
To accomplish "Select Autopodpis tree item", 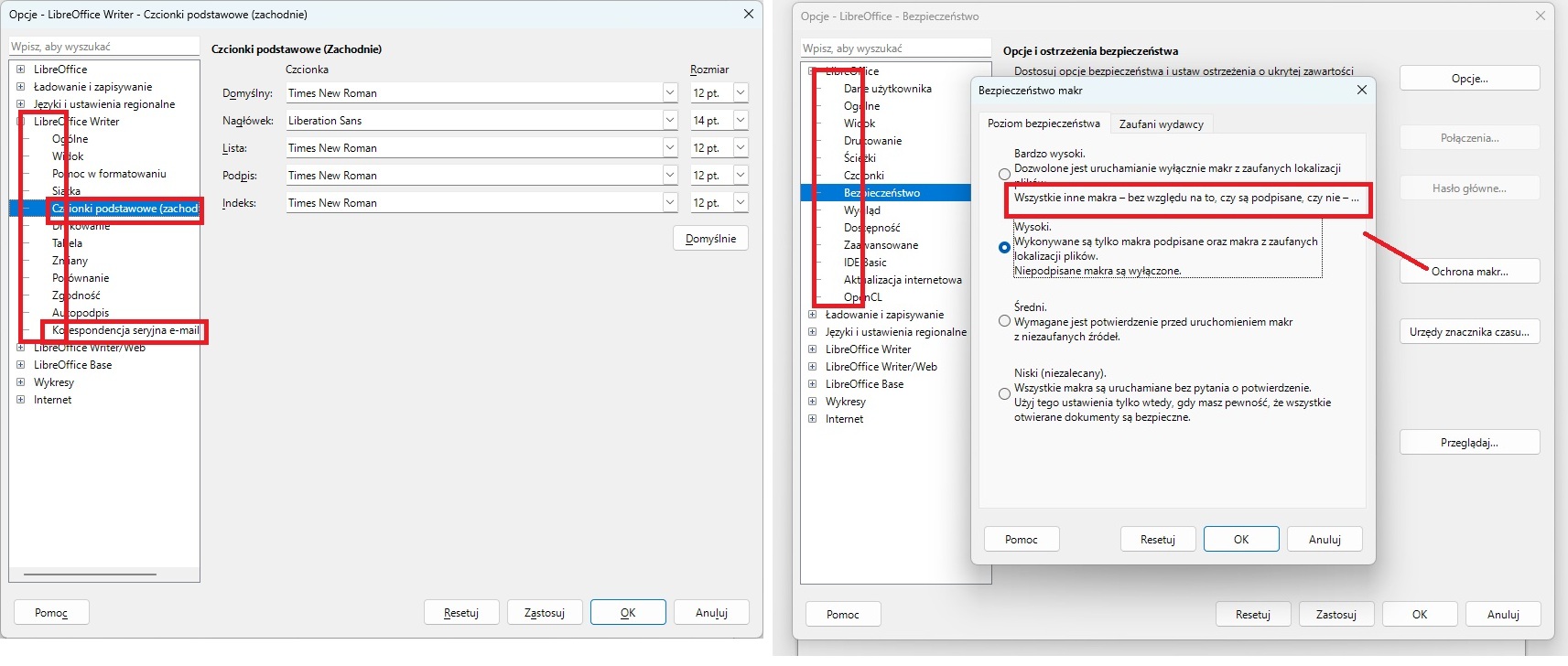I will point(81,313).
